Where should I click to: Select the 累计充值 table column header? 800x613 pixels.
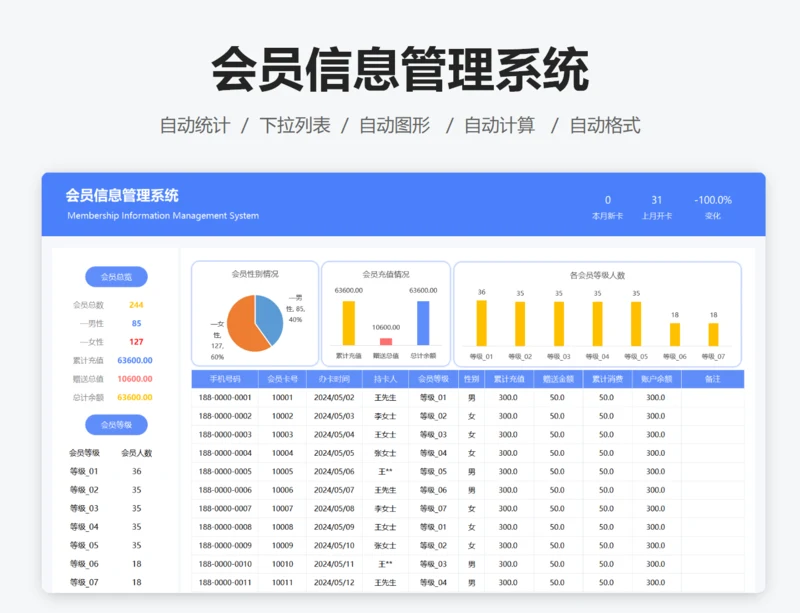(509, 379)
